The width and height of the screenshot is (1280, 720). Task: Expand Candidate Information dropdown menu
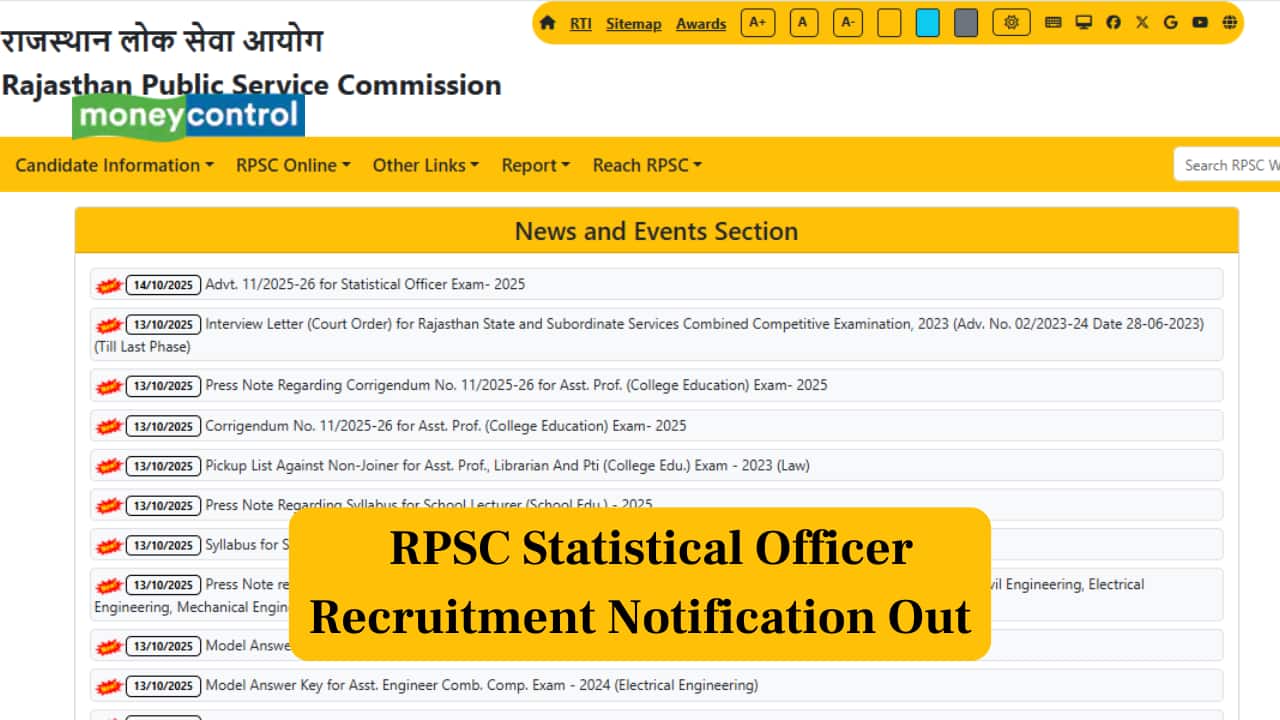click(x=115, y=165)
